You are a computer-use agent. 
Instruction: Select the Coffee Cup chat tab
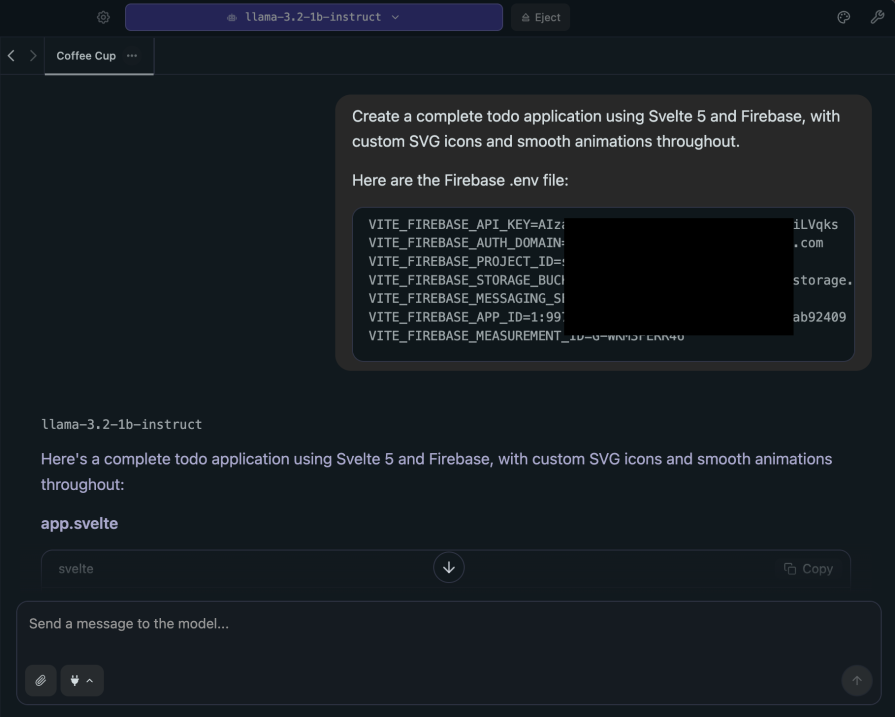(x=86, y=56)
